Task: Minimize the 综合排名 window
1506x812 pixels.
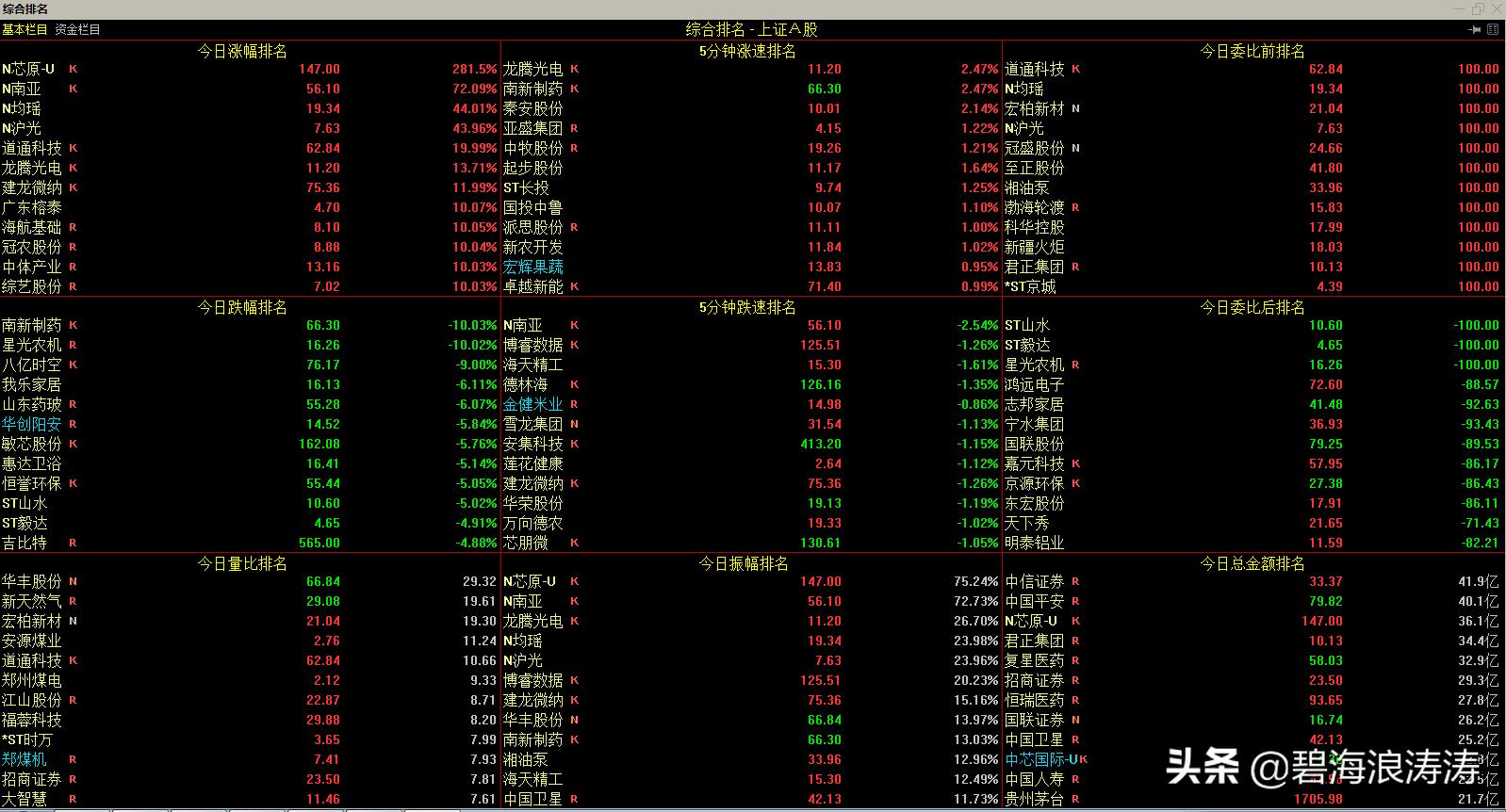Action: pos(1459,8)
